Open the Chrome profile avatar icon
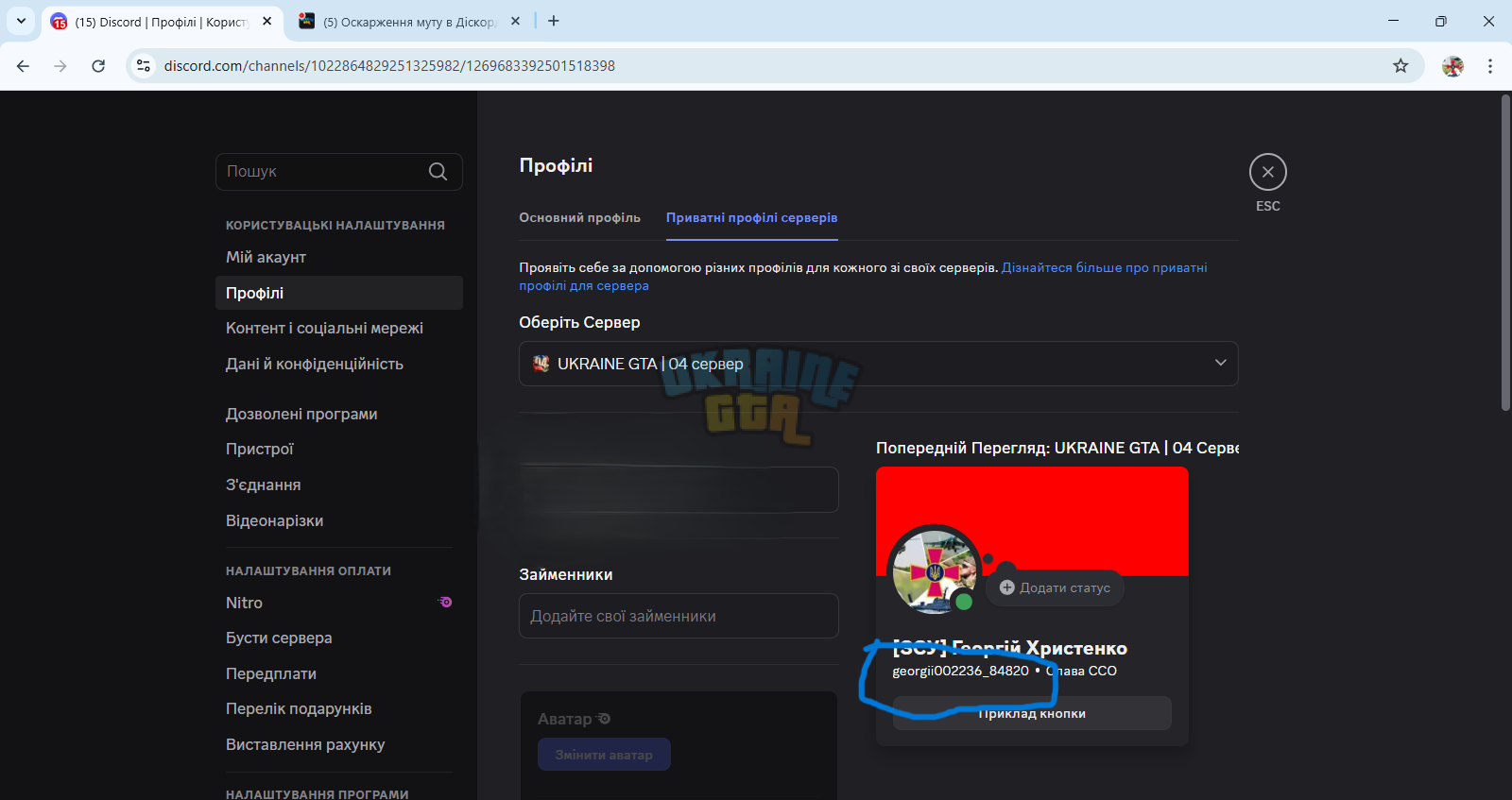The height and width of the screenshot is (800, 1512). tap(1452, 66)
